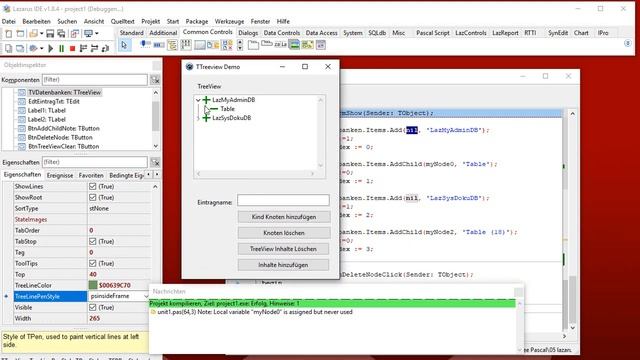Clear the Eigenschaften filter with icon
The width and height of the screenshot is (640, 360).
(155, 162)
